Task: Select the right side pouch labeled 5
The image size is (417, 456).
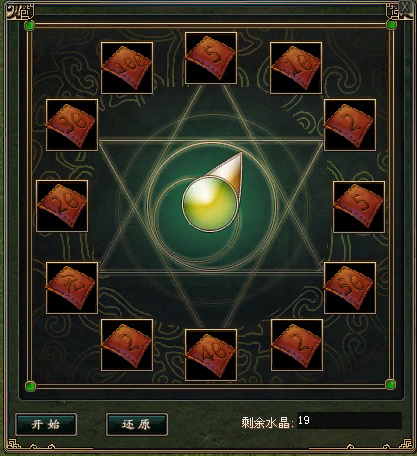Action: click(x=359, y=207)
